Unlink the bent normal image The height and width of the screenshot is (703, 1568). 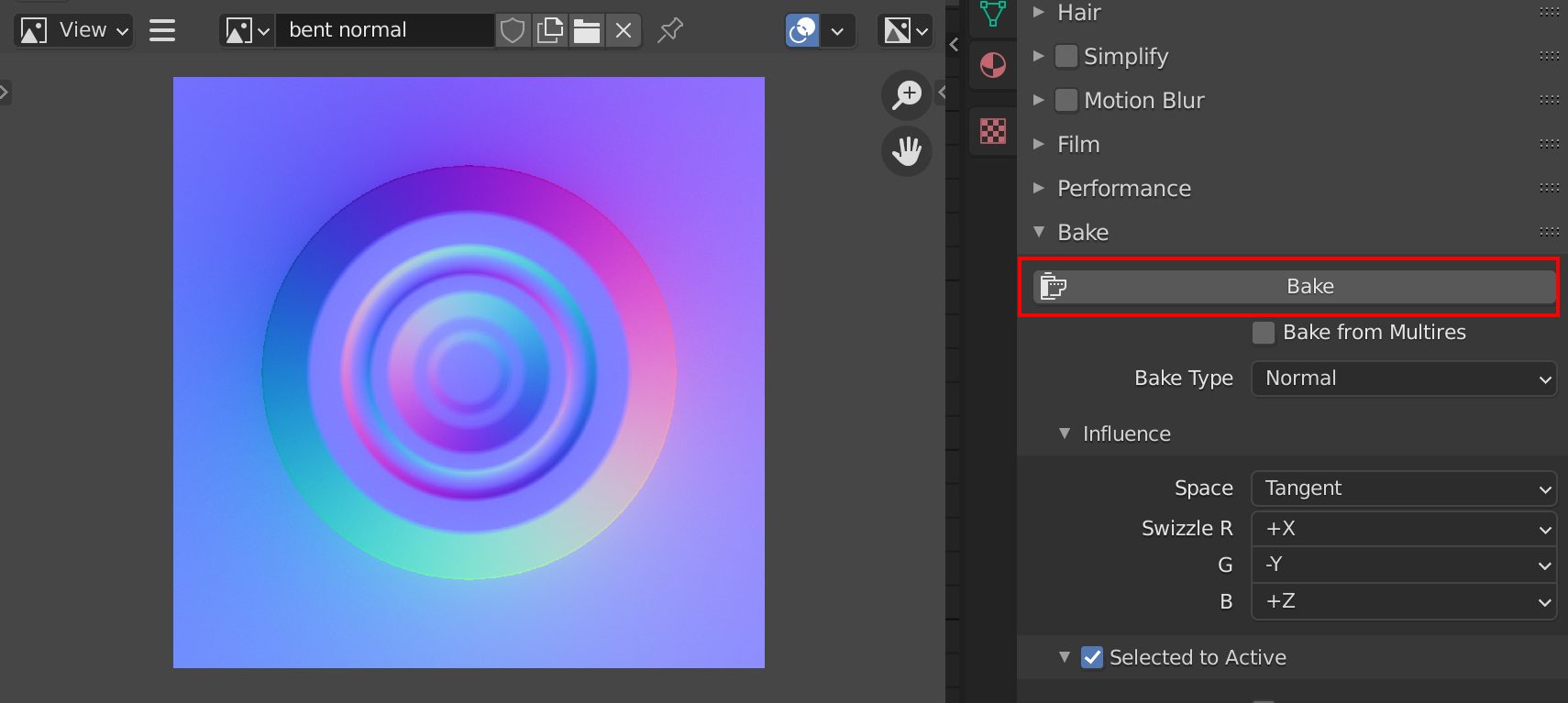[624, 30]
